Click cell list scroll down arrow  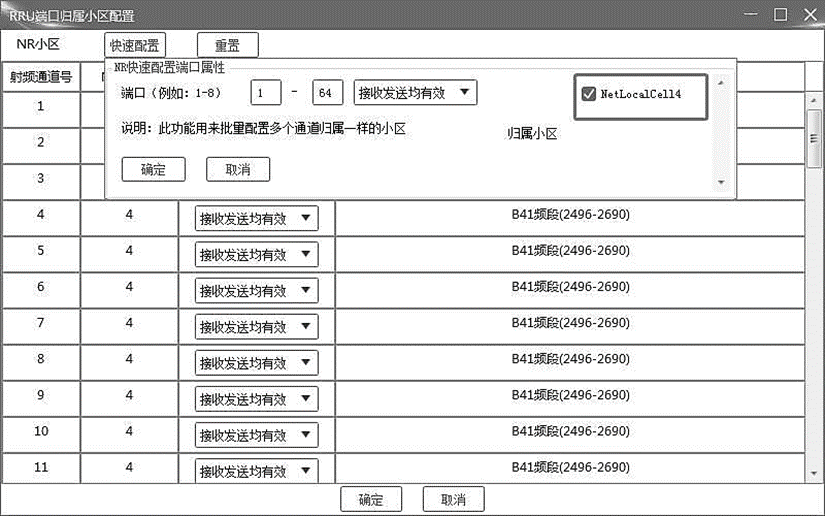721,182
